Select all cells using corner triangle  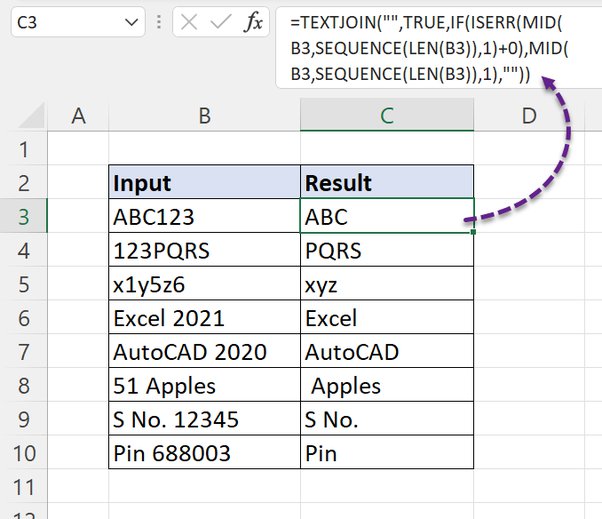click(x=32, y=116)
